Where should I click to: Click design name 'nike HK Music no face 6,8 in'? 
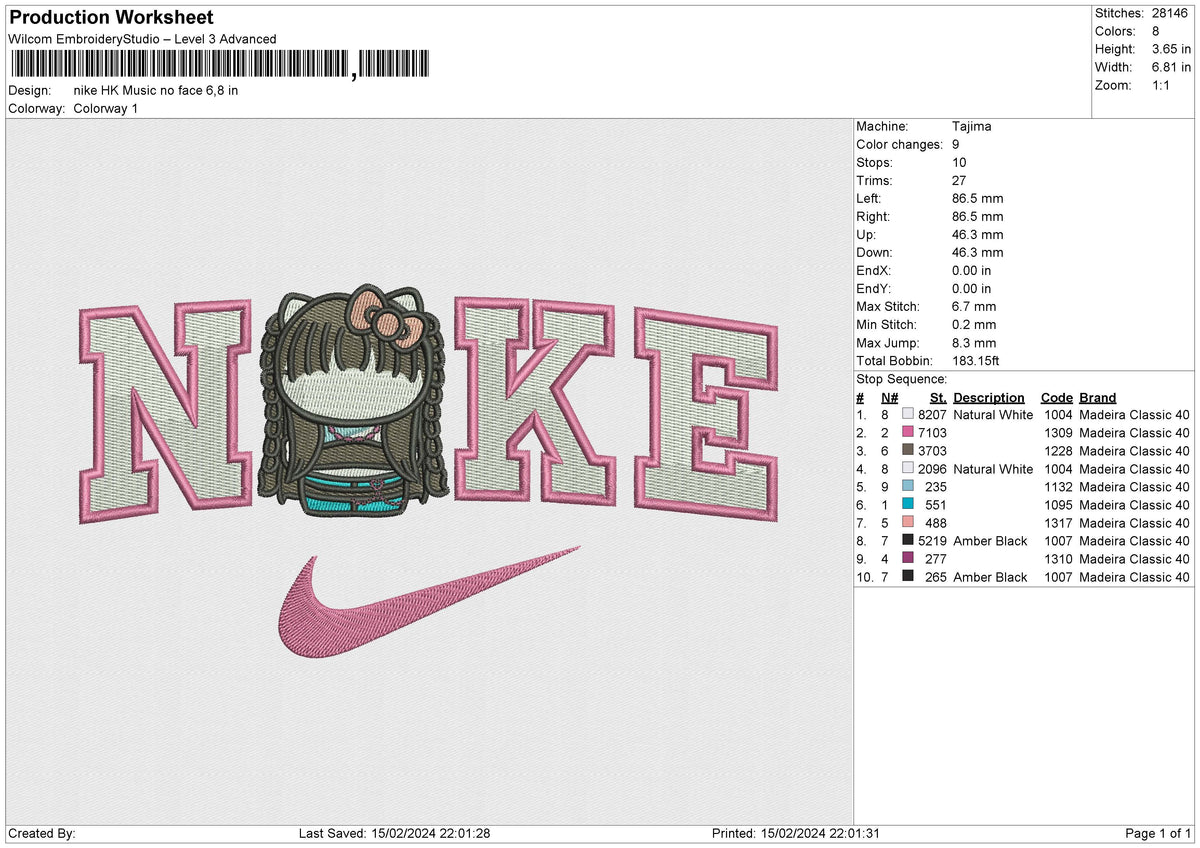pyautogui.click(x=156, y=90)
